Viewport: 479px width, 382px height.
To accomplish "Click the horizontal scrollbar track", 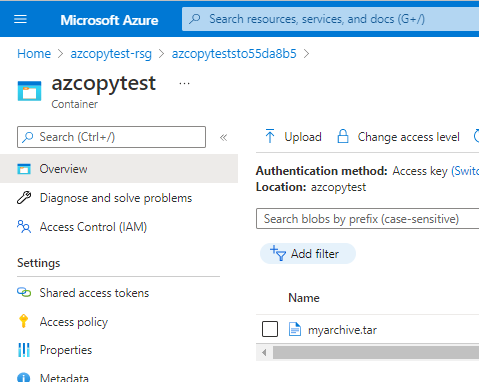I will (x=376, y=352).
